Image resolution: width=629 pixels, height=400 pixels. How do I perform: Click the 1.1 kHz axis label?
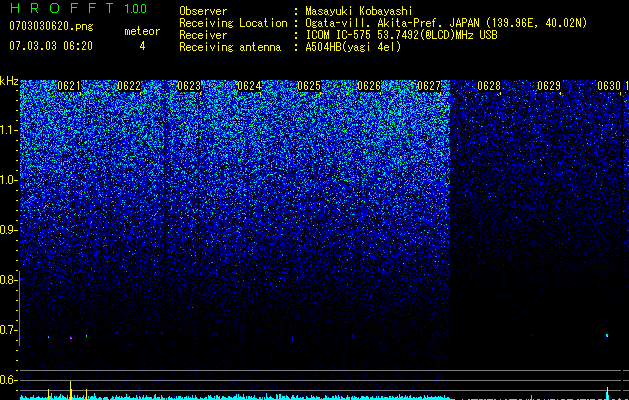(x=8, y=130)
